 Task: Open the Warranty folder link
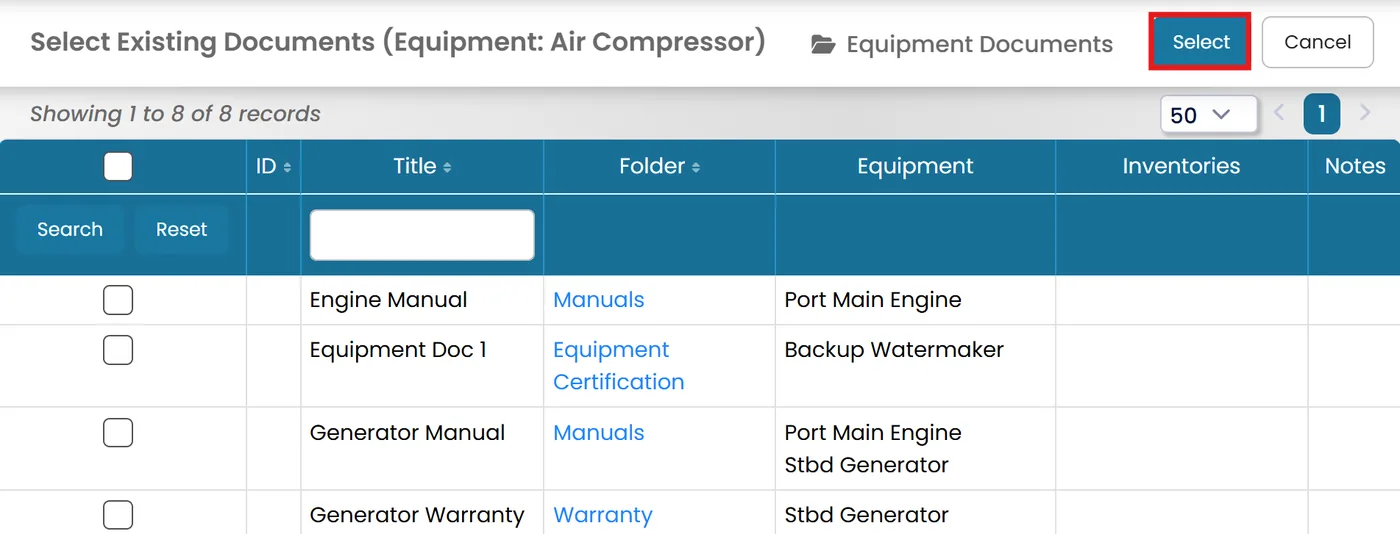[x=603, y=515]
